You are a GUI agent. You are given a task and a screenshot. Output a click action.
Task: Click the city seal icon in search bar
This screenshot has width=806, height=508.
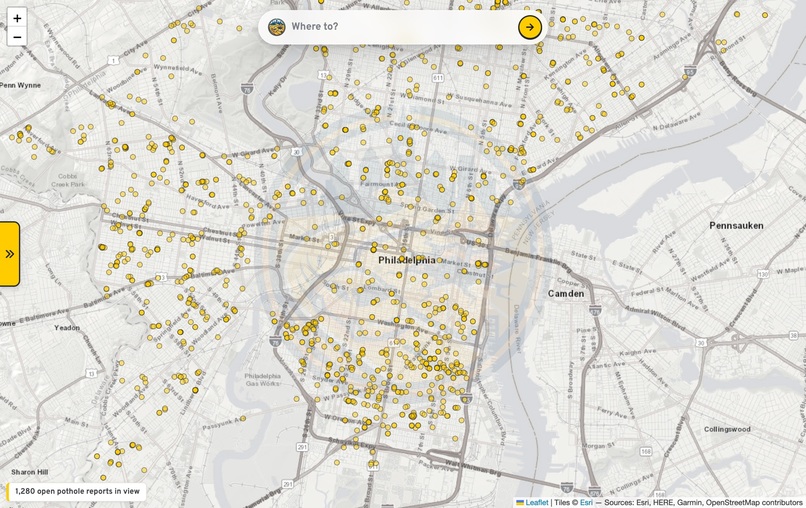(277, 27)
